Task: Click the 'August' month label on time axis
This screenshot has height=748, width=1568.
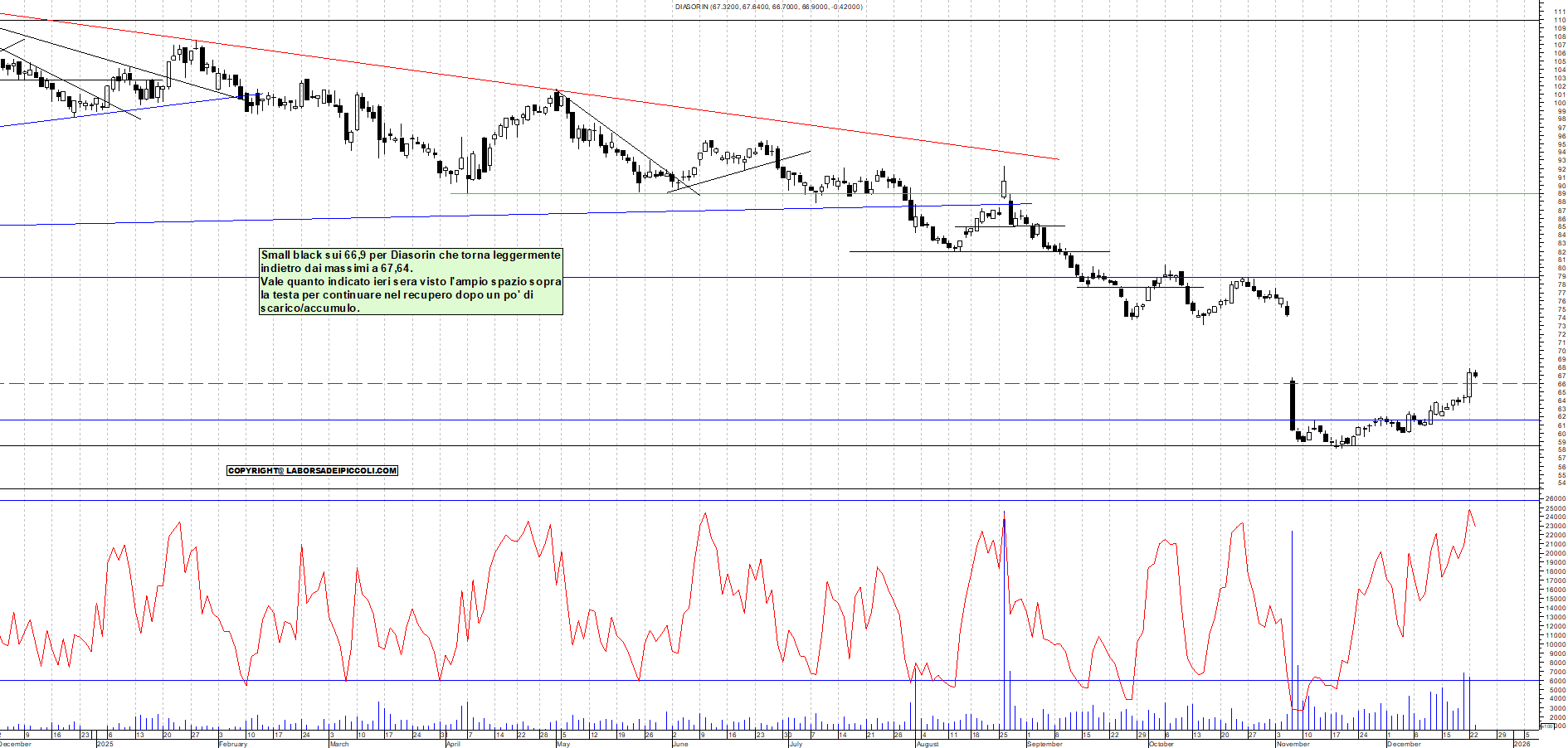Action: pos(928,744)
